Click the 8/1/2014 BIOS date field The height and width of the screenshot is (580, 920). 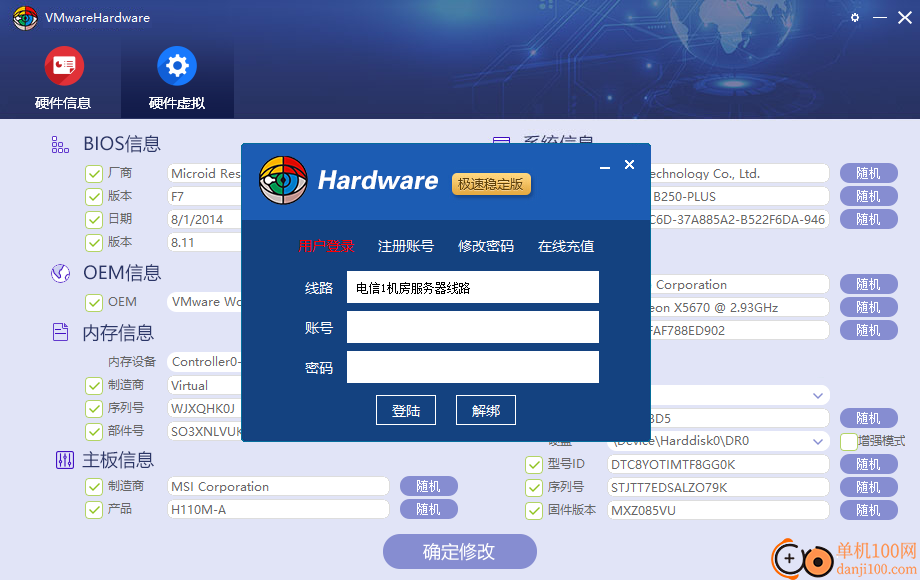[204, 219]
